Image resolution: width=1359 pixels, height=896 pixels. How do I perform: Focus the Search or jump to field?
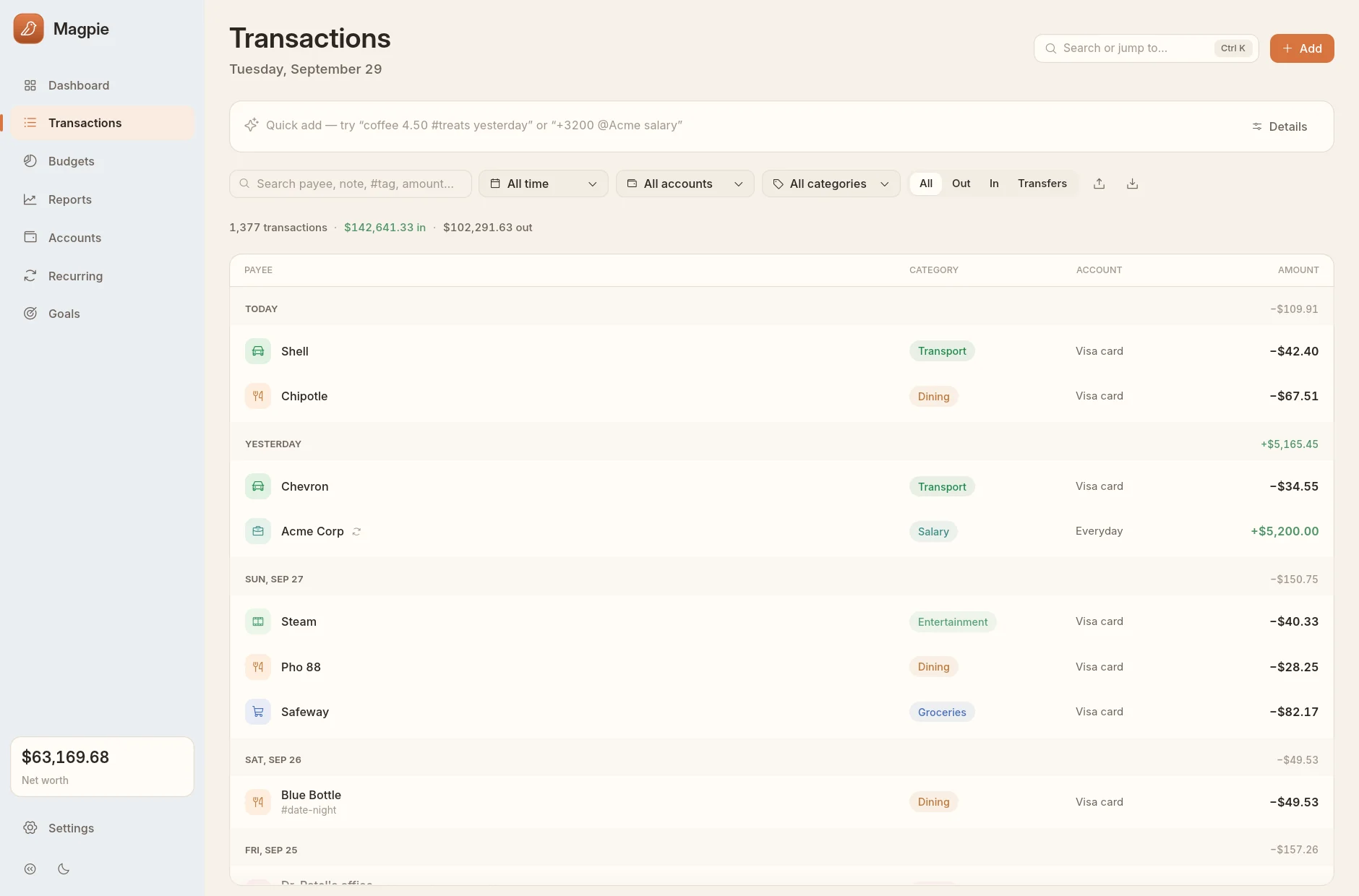coord(1146,48)
